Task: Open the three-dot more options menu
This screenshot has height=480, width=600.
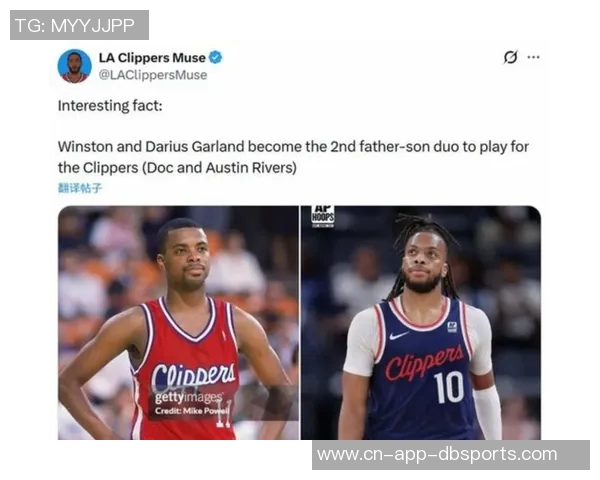Action: pyautogui.click(x=533, y=57)
